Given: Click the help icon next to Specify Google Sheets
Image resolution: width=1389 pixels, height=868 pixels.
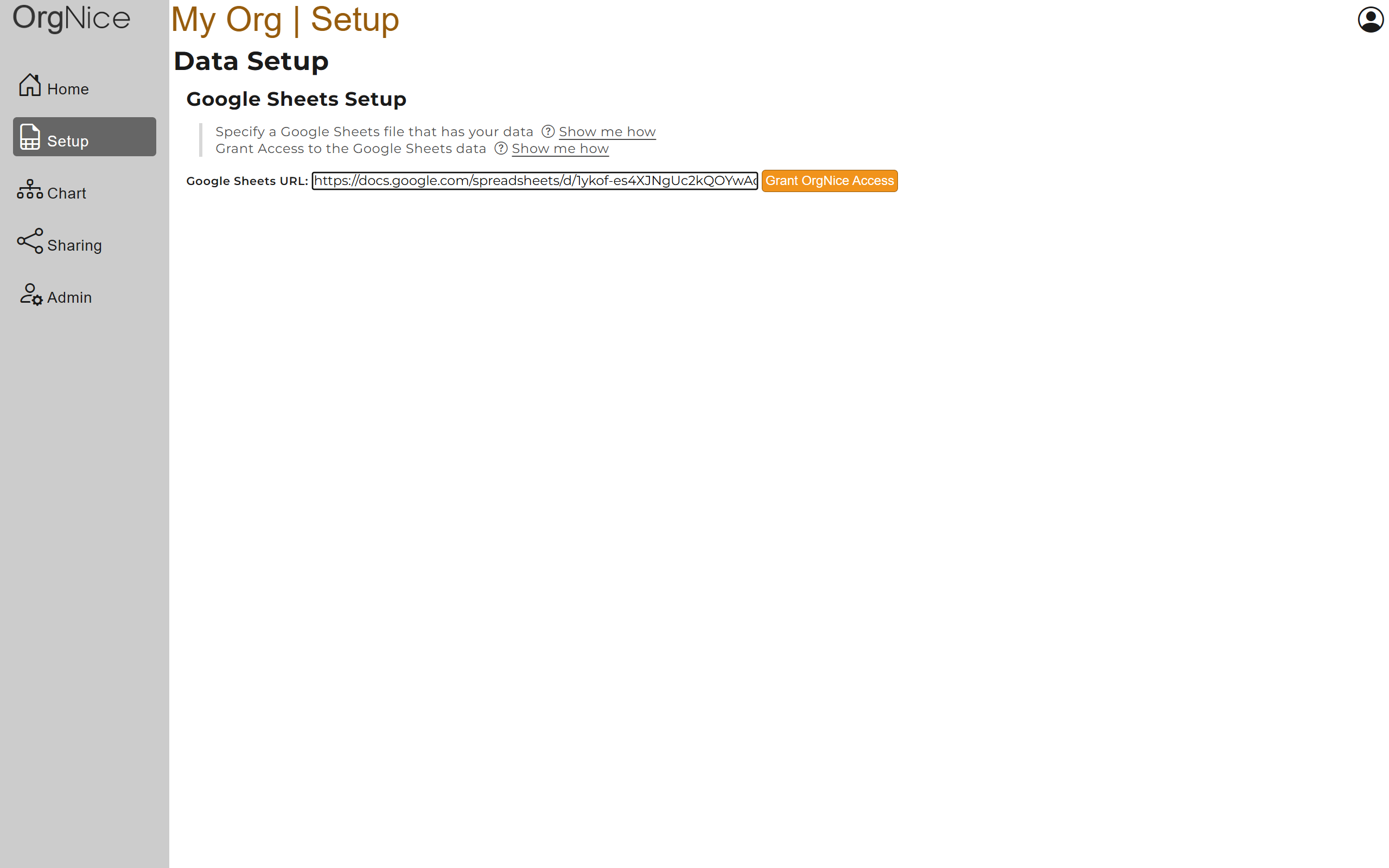Looking at the screenshot, I should coord(546,131).
